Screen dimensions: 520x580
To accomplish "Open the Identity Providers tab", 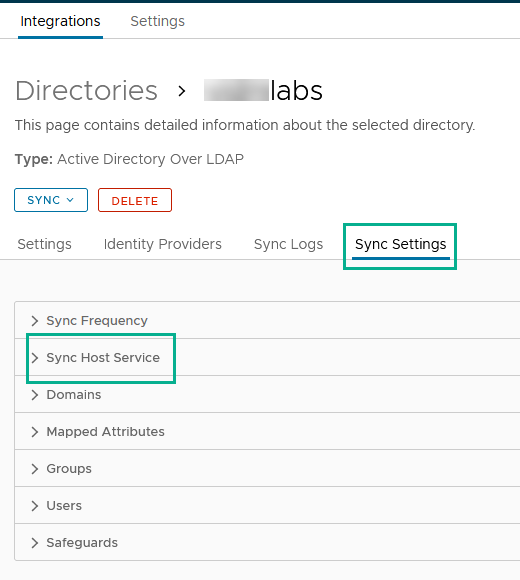I will (x=163, y=244).
